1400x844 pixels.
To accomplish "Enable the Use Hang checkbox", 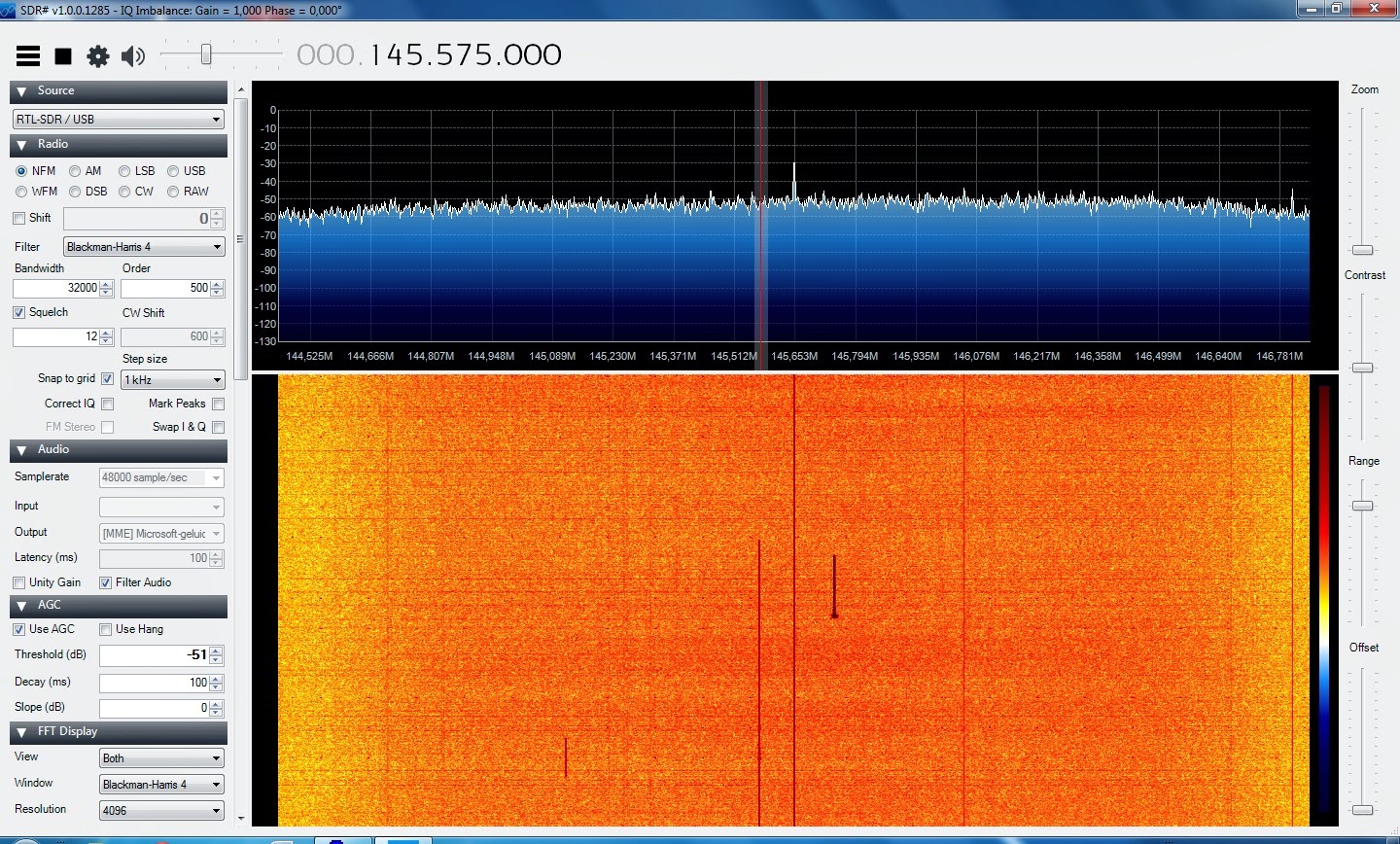I will (x=105, y=629).
